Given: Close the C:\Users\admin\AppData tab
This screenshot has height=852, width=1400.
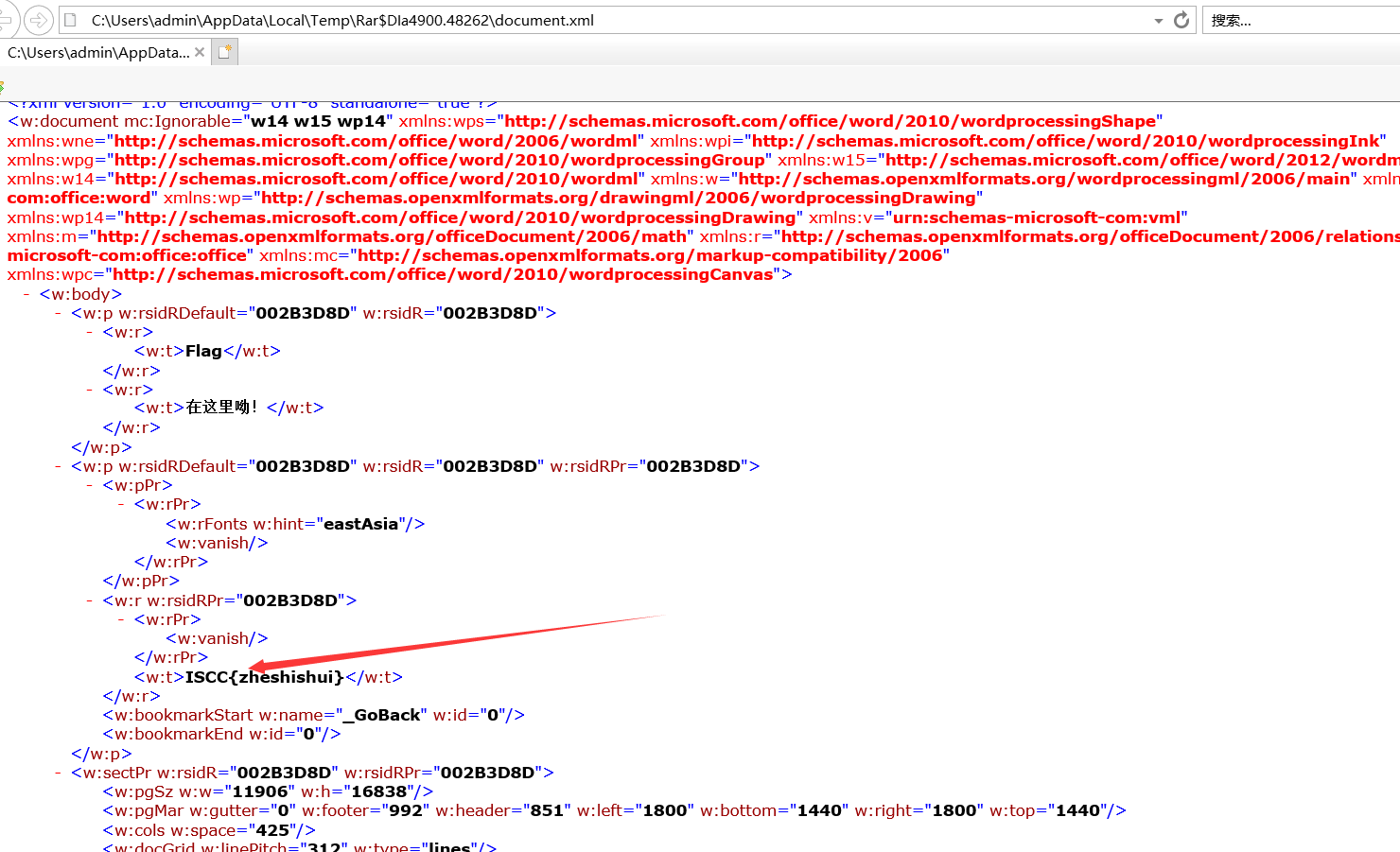Looking at the screenshot, I should click(x=199, y=53).
